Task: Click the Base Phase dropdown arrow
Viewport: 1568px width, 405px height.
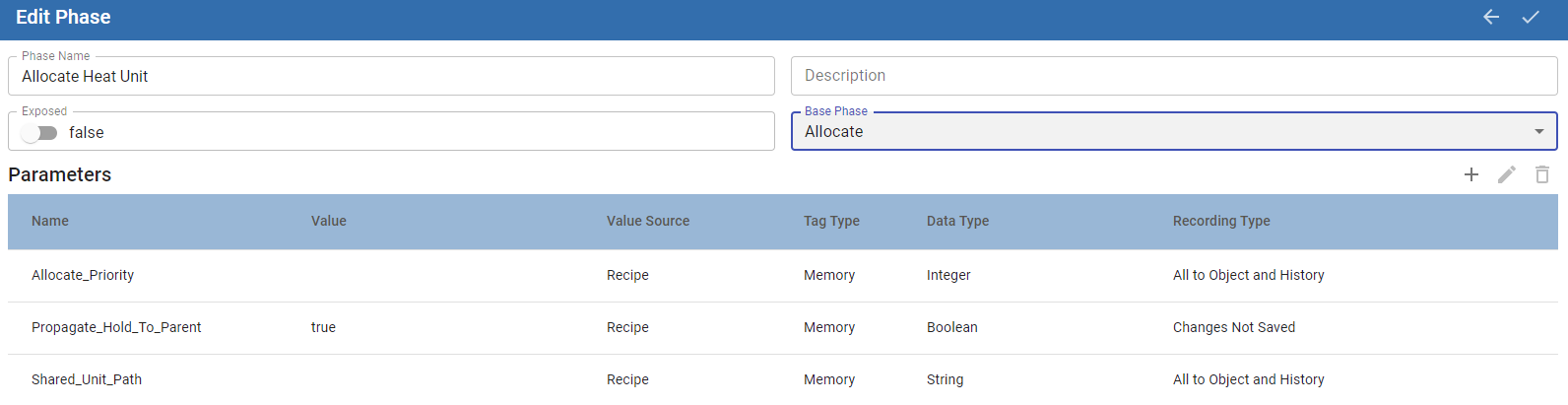Action: 1539,132
